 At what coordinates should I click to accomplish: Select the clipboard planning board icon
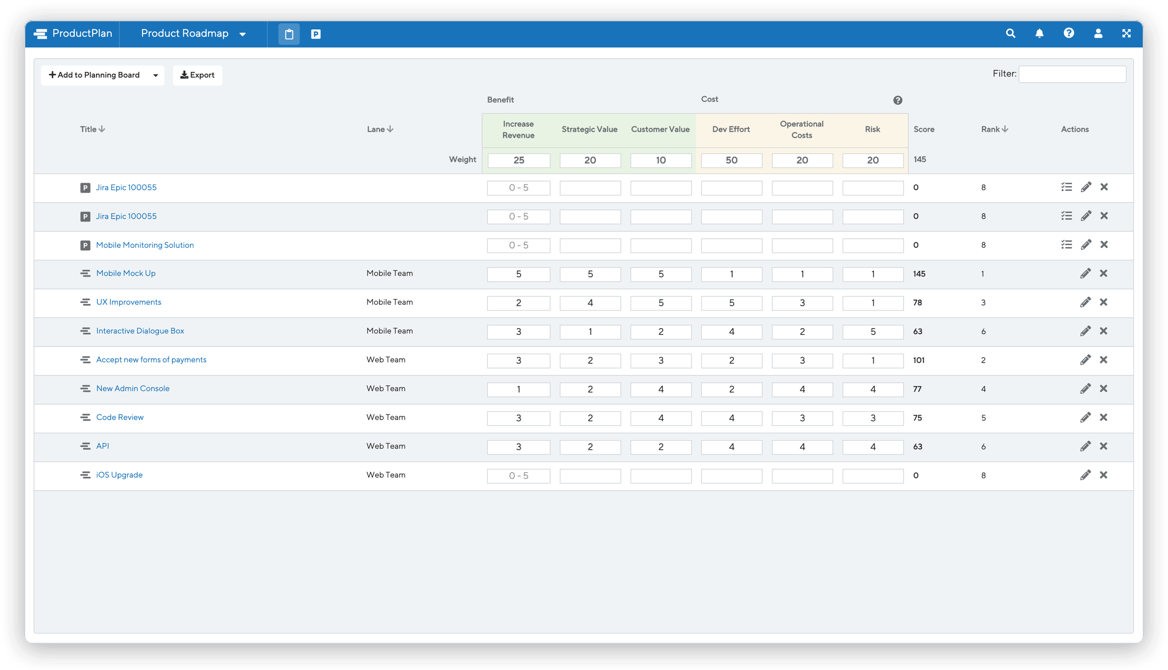tap(289, 34)
